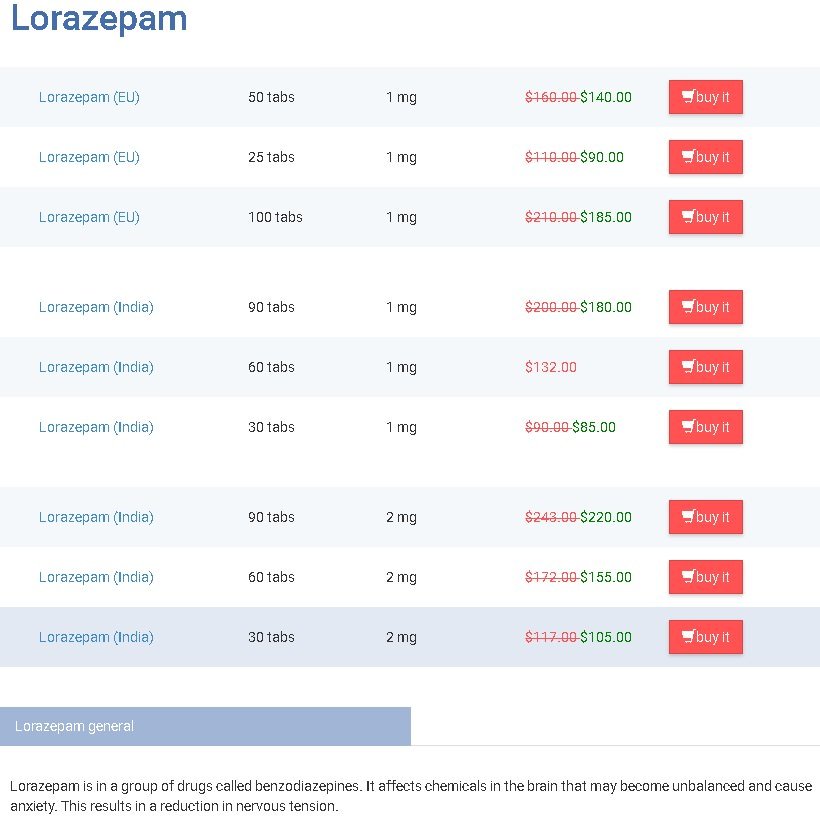Click the Lorazepam page heading
Image resolution: width=820 pixels, height=830 pixels.
coord(99,19)
